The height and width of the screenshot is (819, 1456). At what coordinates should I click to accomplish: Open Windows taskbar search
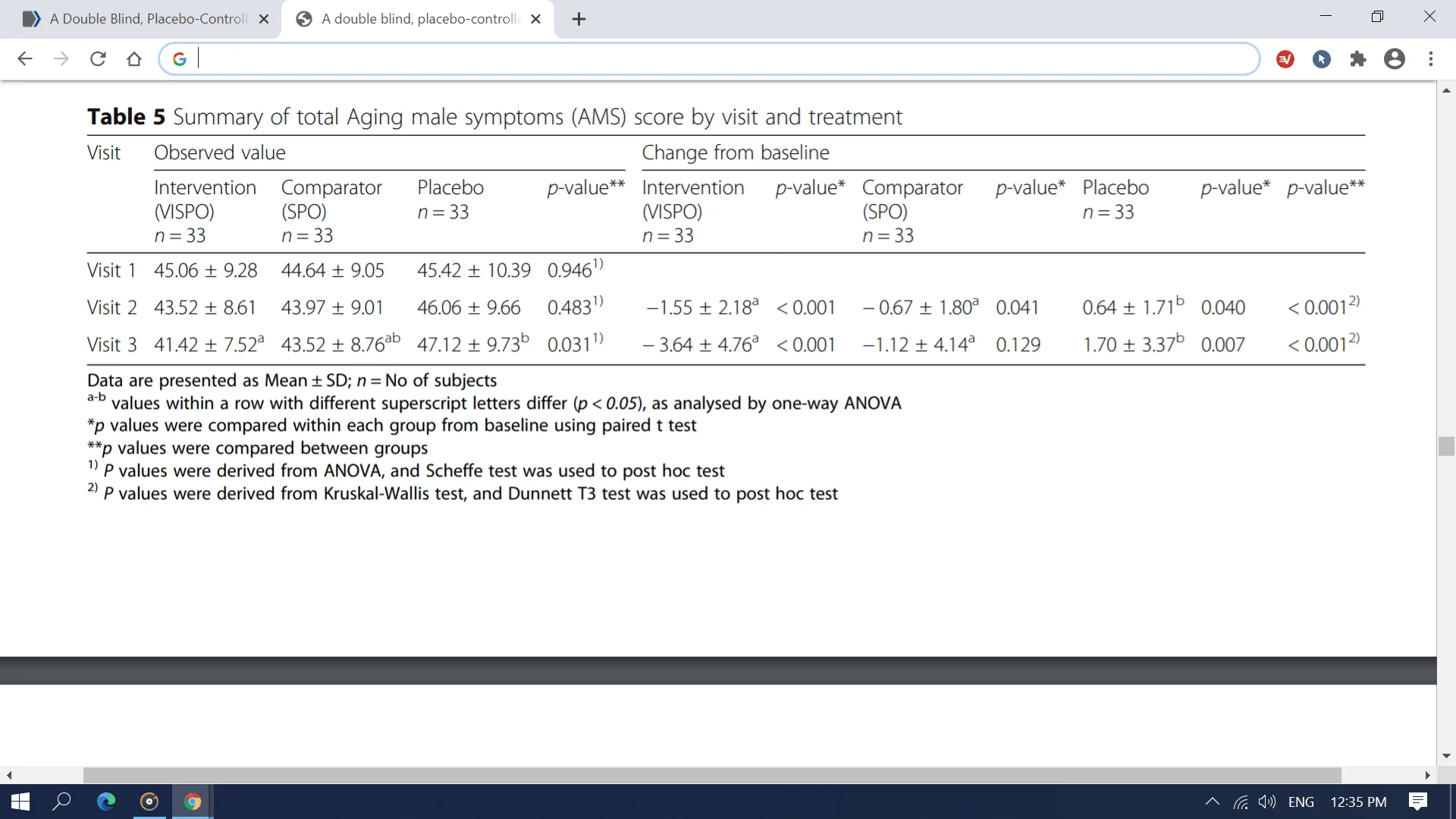click(61, 802)
